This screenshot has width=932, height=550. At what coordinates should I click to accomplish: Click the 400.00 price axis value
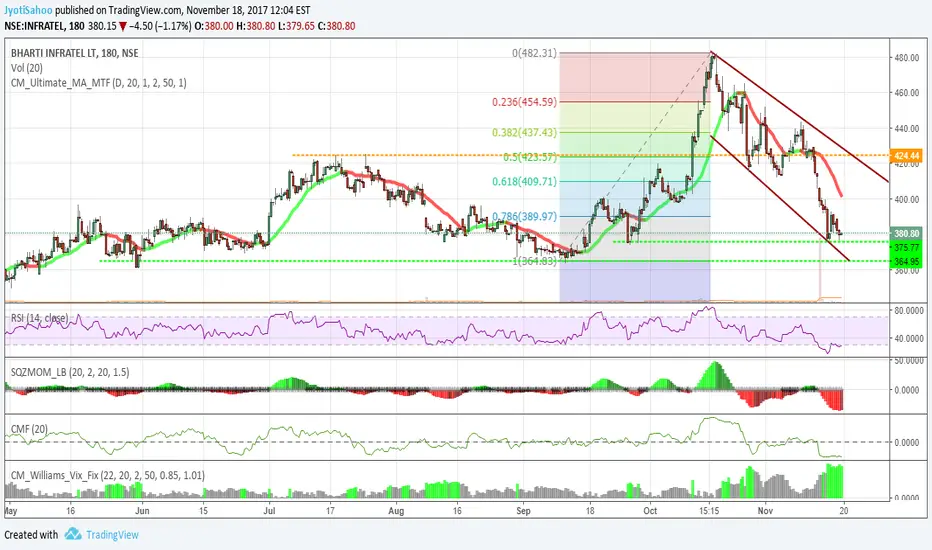pyautogui.click(x=906, y=199)
